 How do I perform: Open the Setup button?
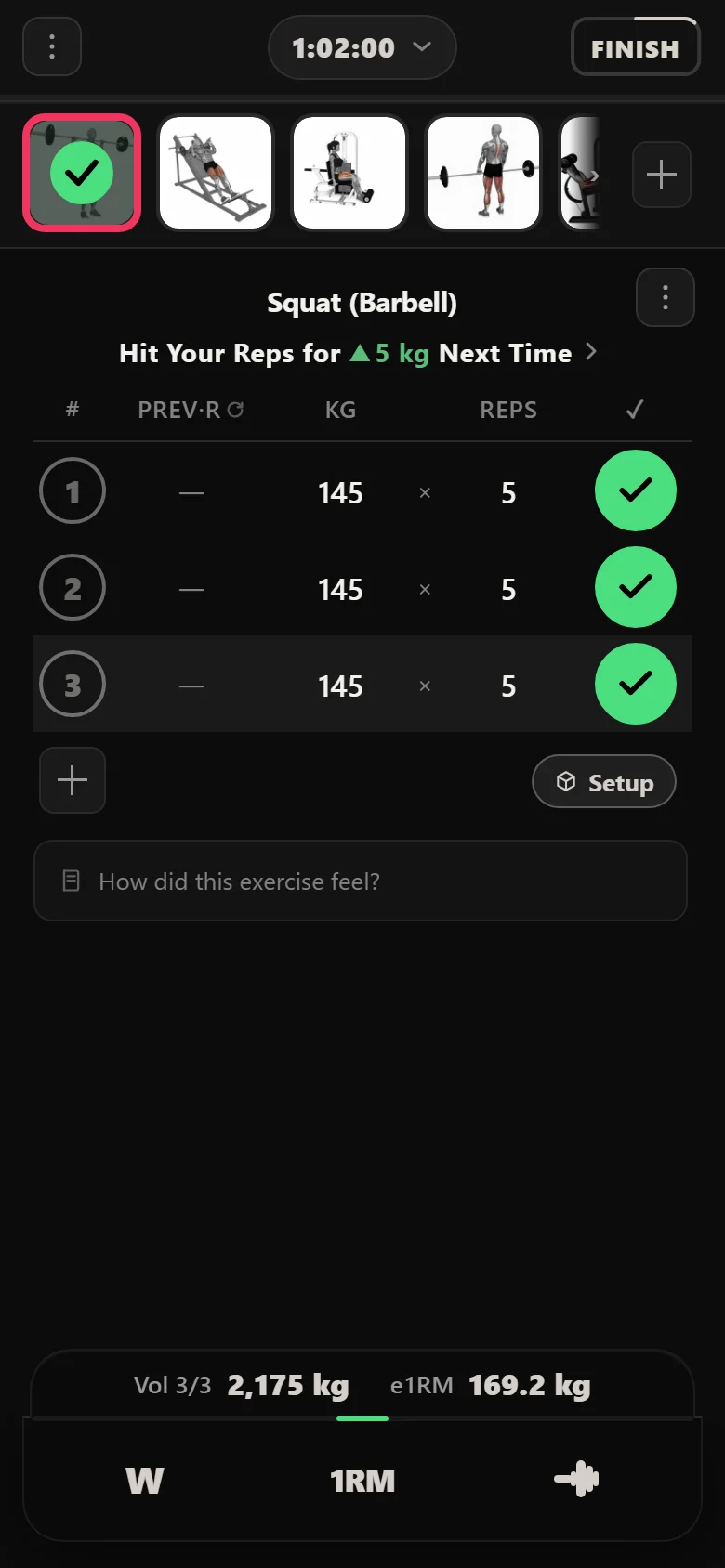[604, 782]
